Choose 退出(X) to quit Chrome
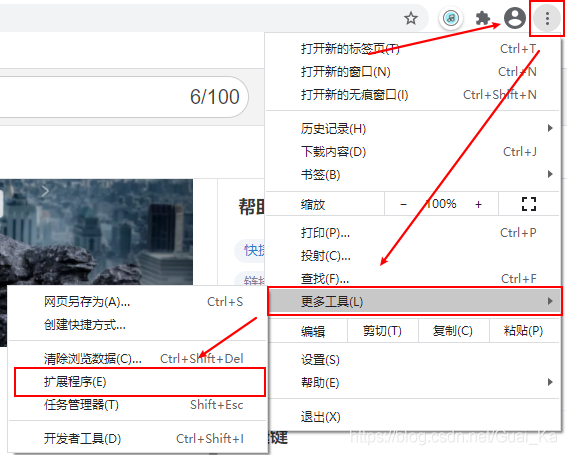The image size is (567, 455). point(413,417)
